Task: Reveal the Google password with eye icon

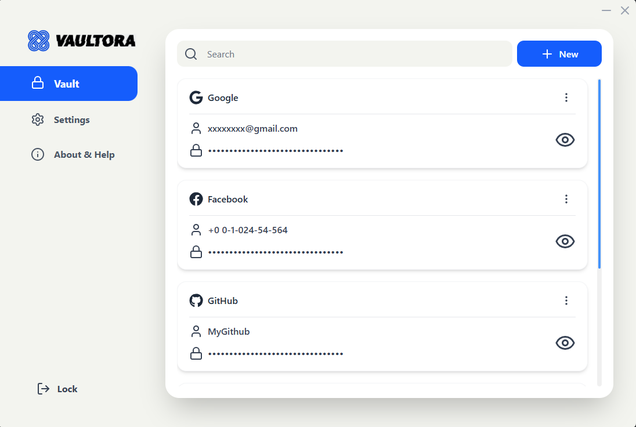Action: point(565,140)
